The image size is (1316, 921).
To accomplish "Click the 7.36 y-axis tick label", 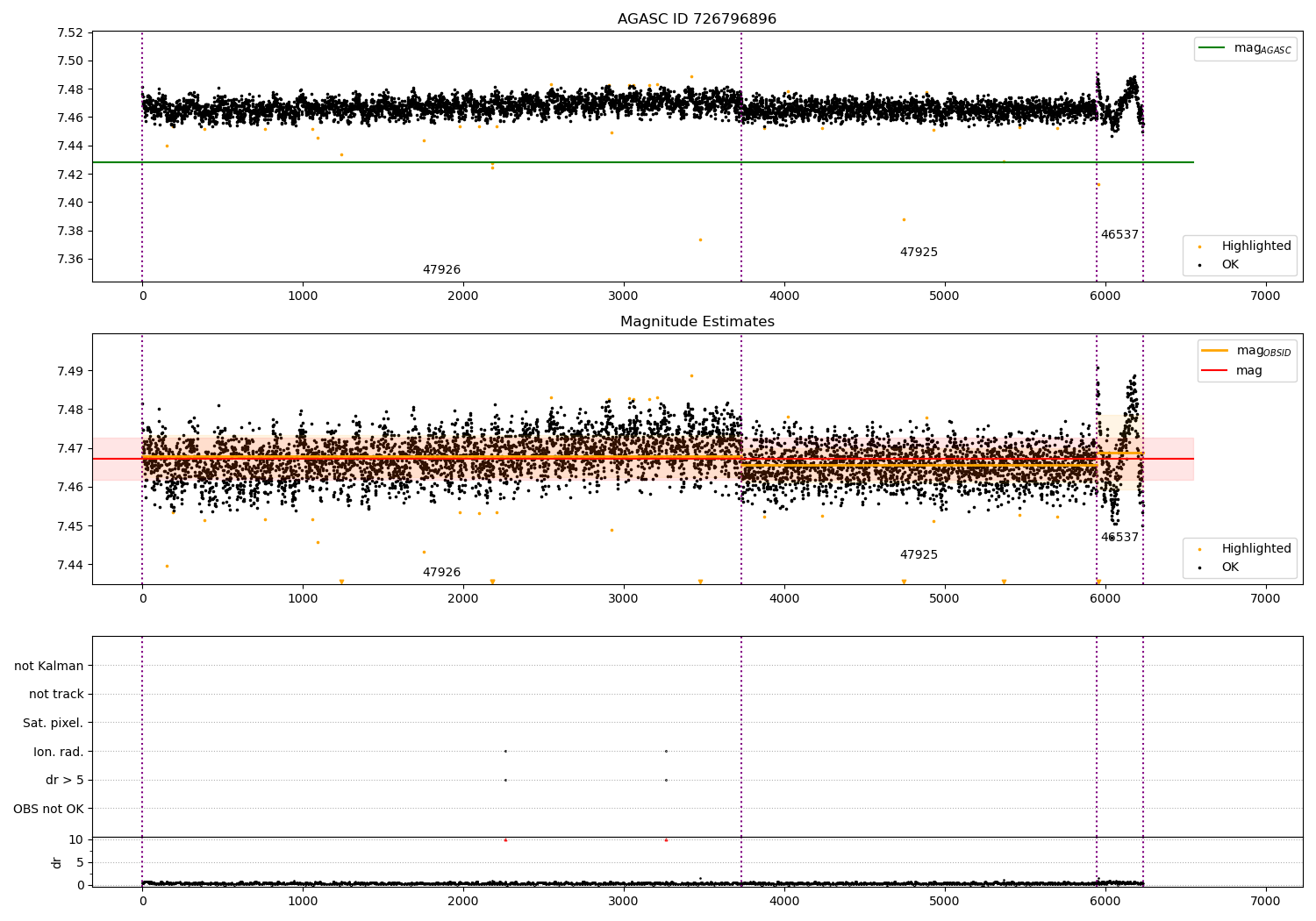I will click(x=69, y=260).
